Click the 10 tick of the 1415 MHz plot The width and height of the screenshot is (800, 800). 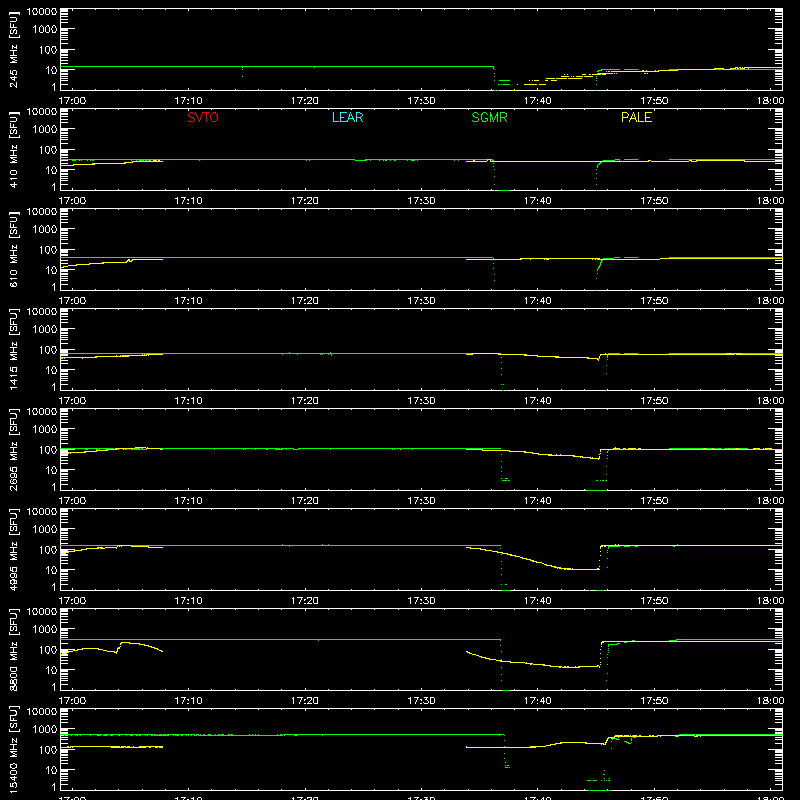(x=51, y=370)
